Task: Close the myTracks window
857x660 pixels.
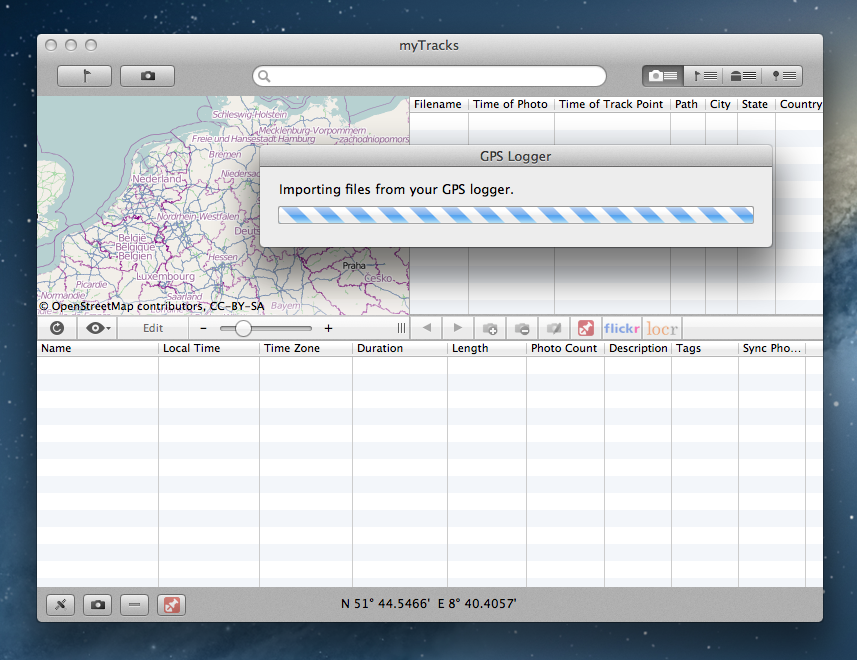Action: 51,45
